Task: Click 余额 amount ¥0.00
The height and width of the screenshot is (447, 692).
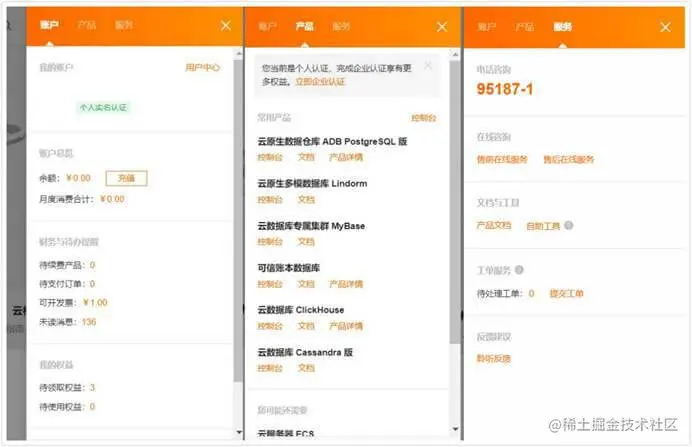Action: click(x=78, y=178)
